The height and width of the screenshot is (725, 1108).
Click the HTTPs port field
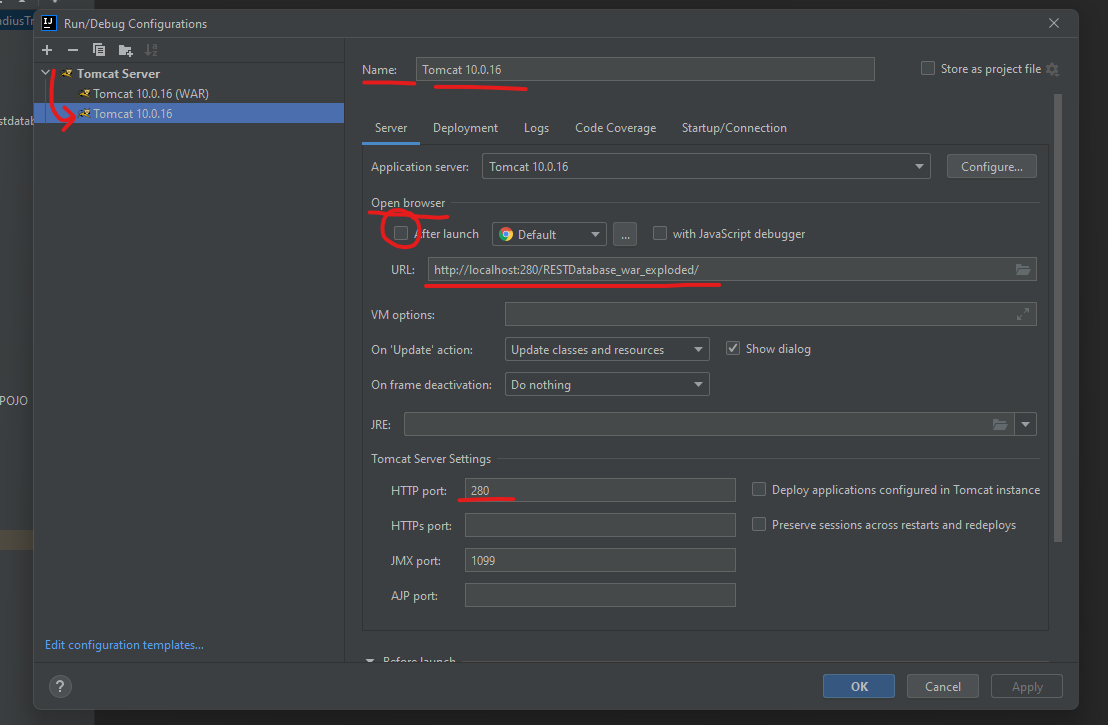pyautogui.click(x=600, y=525)
